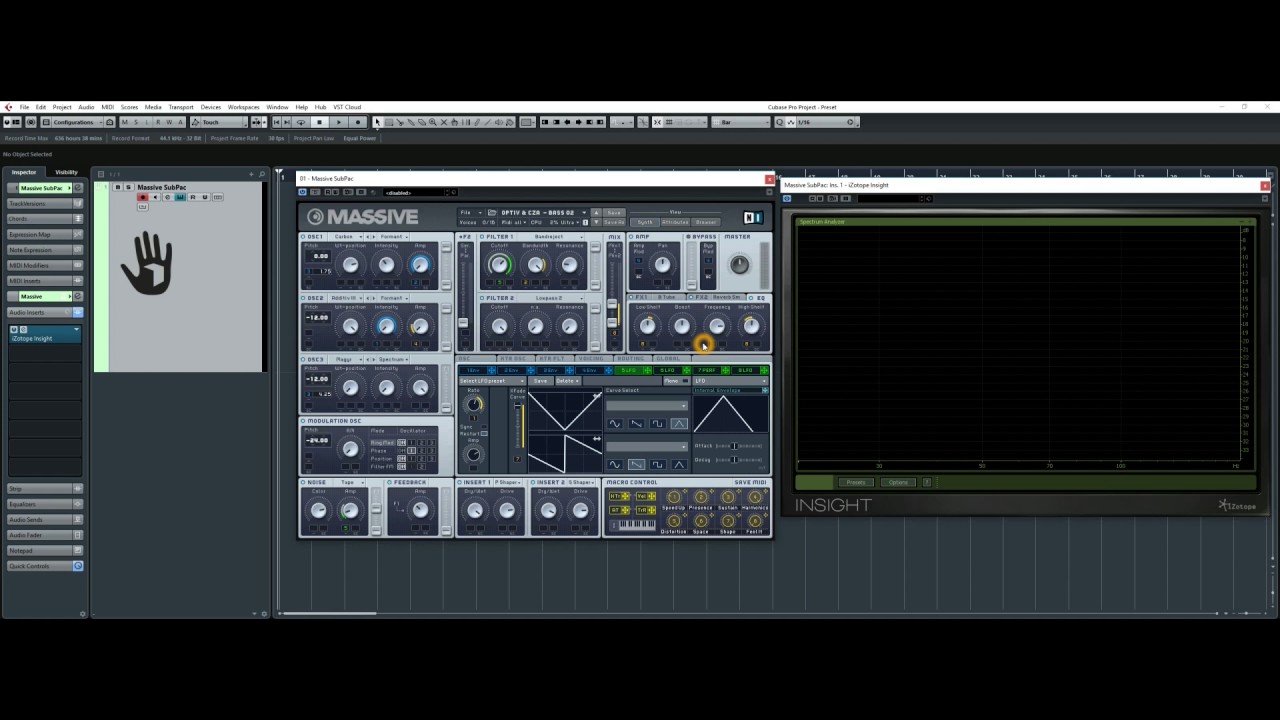1280x720 pixels.
Task: Toggle the Filter 2 power button
Action: pyautogui.click(x=482, y=298)
